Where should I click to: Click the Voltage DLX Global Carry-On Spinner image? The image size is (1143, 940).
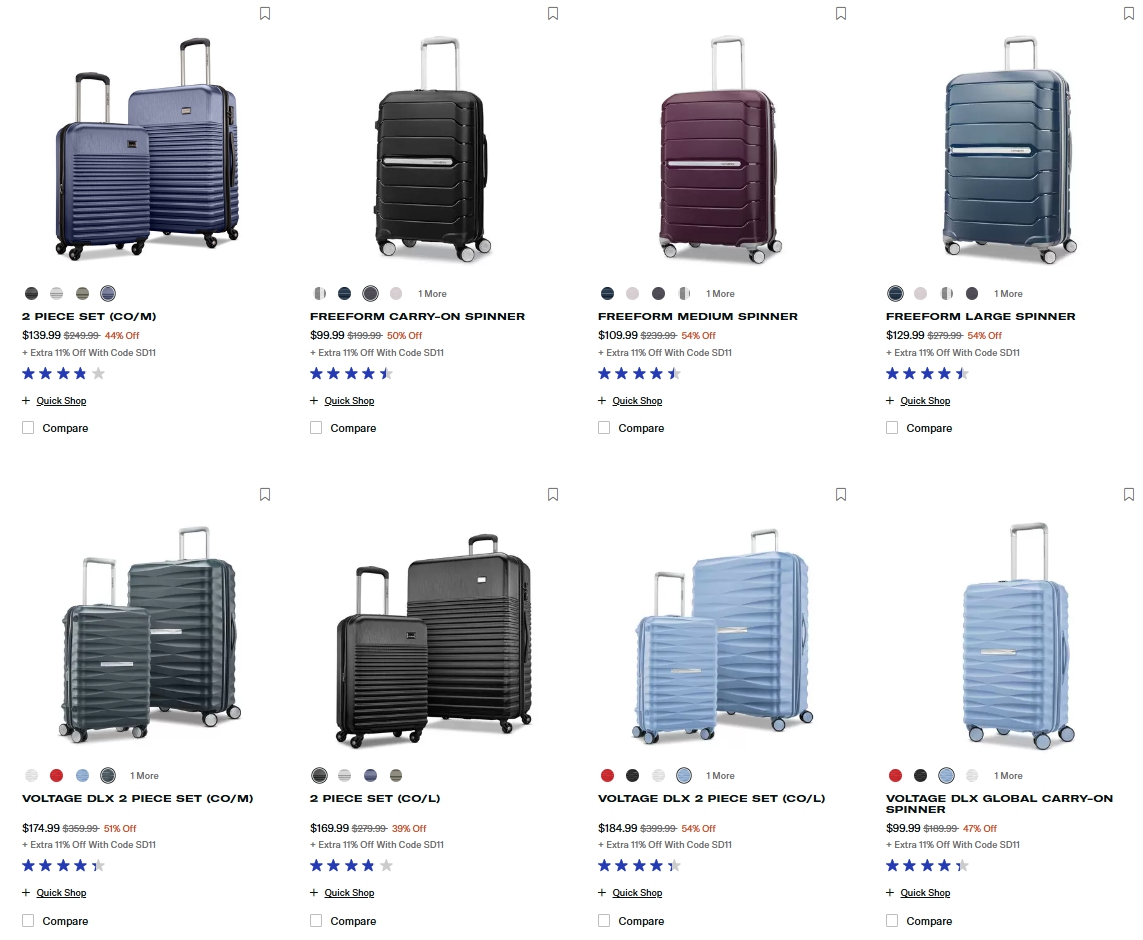(1010, 640)
